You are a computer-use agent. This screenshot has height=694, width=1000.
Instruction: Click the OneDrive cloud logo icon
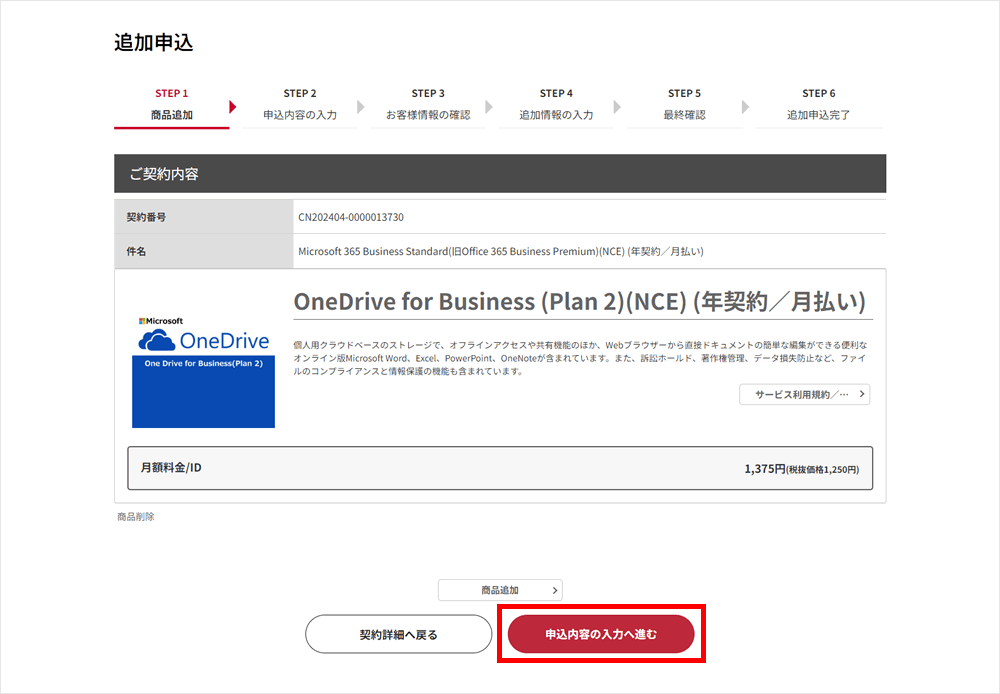pos(157,341)
